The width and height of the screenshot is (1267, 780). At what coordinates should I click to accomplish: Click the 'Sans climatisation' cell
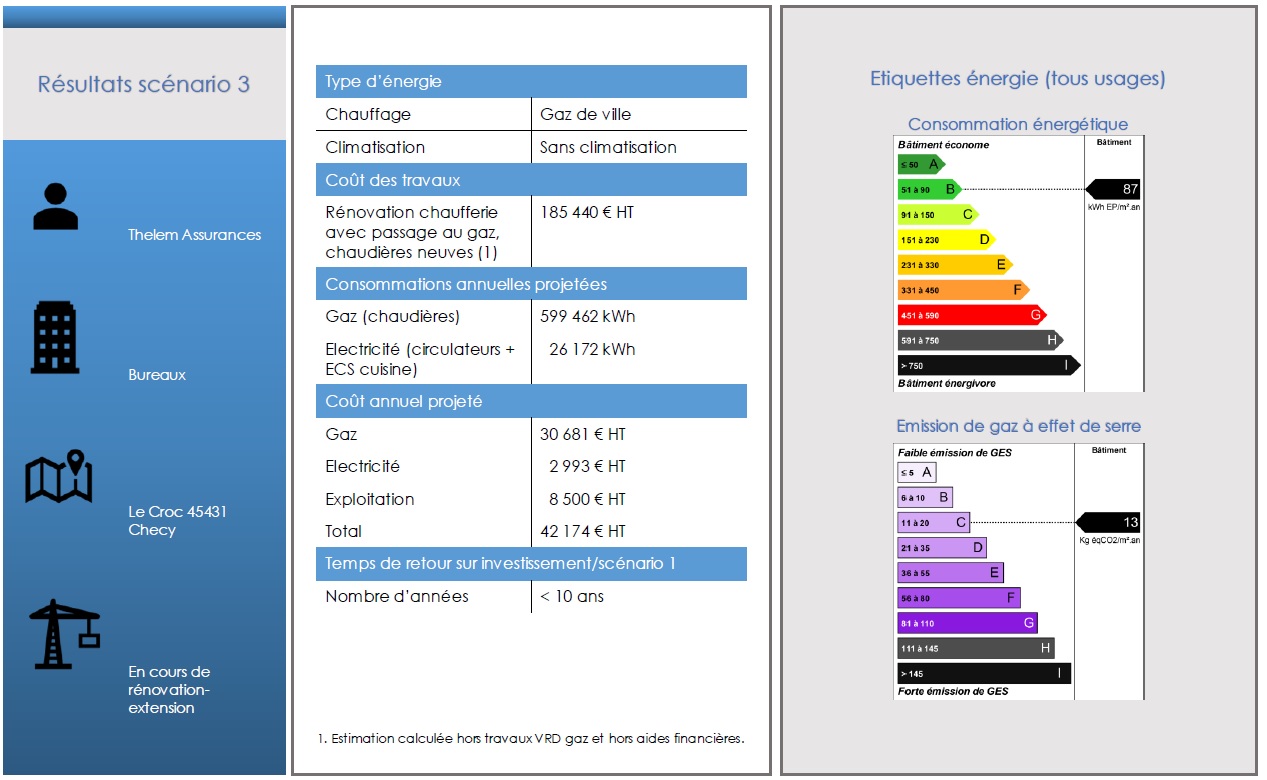coord(608,147)
